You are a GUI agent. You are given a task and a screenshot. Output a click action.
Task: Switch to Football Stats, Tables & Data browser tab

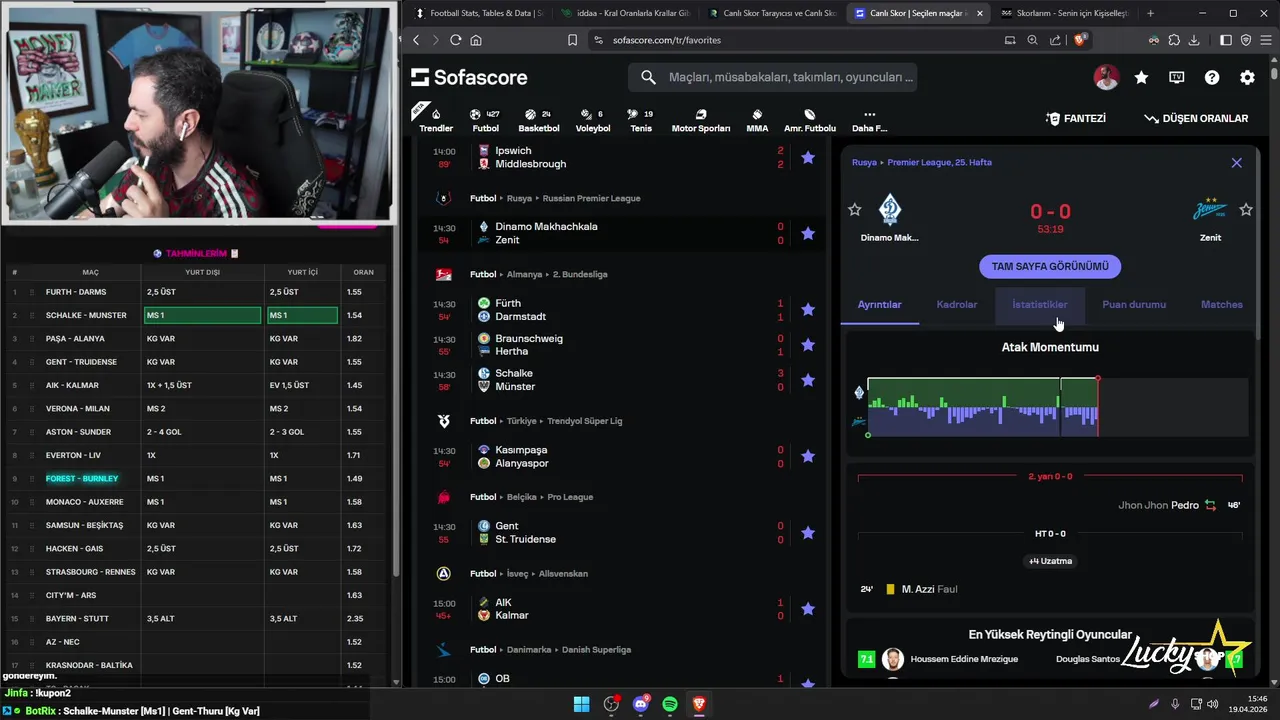(x=478, y=13)
